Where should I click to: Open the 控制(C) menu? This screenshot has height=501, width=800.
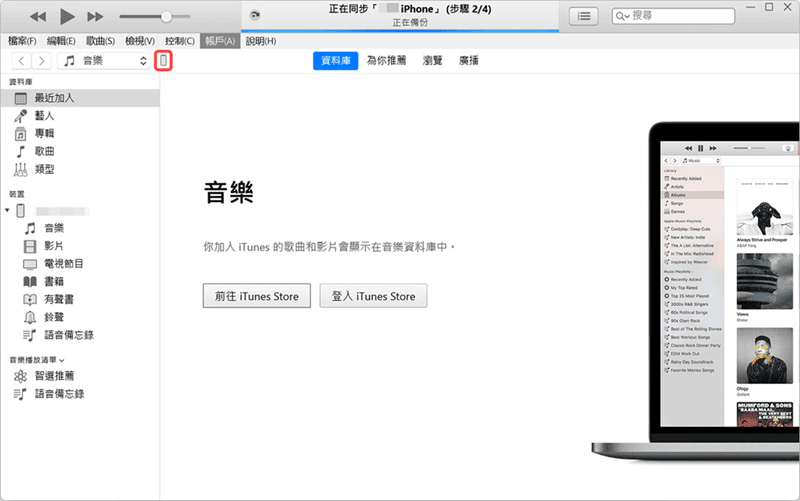180,41
